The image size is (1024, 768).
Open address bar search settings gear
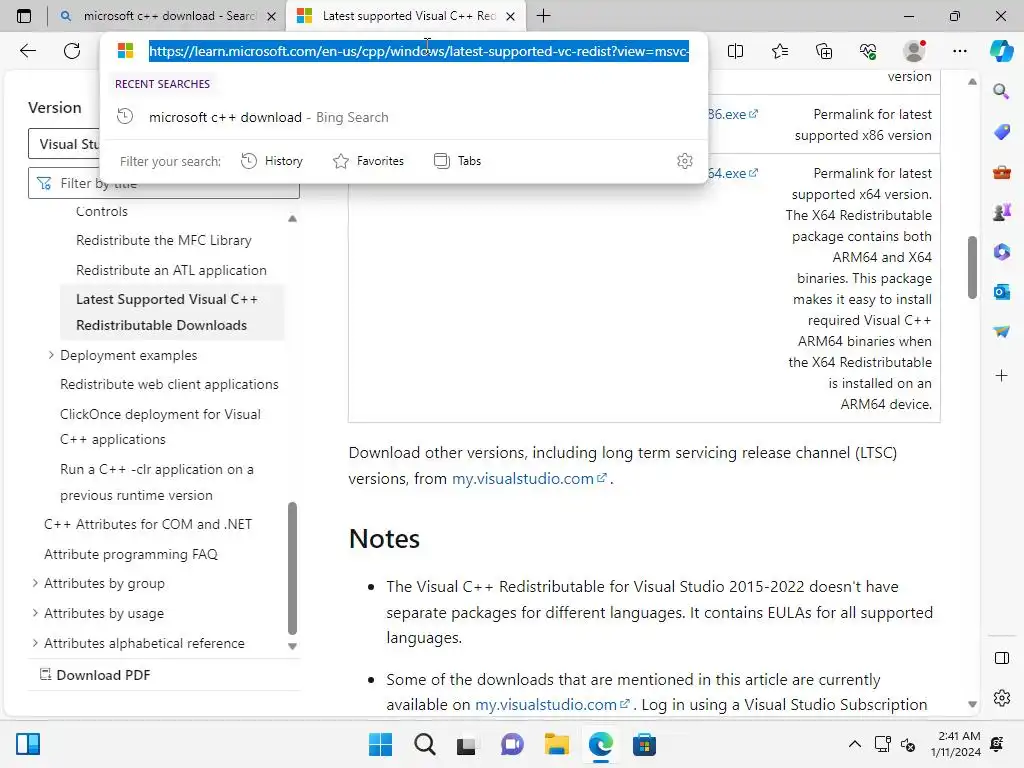pos(684,161)
